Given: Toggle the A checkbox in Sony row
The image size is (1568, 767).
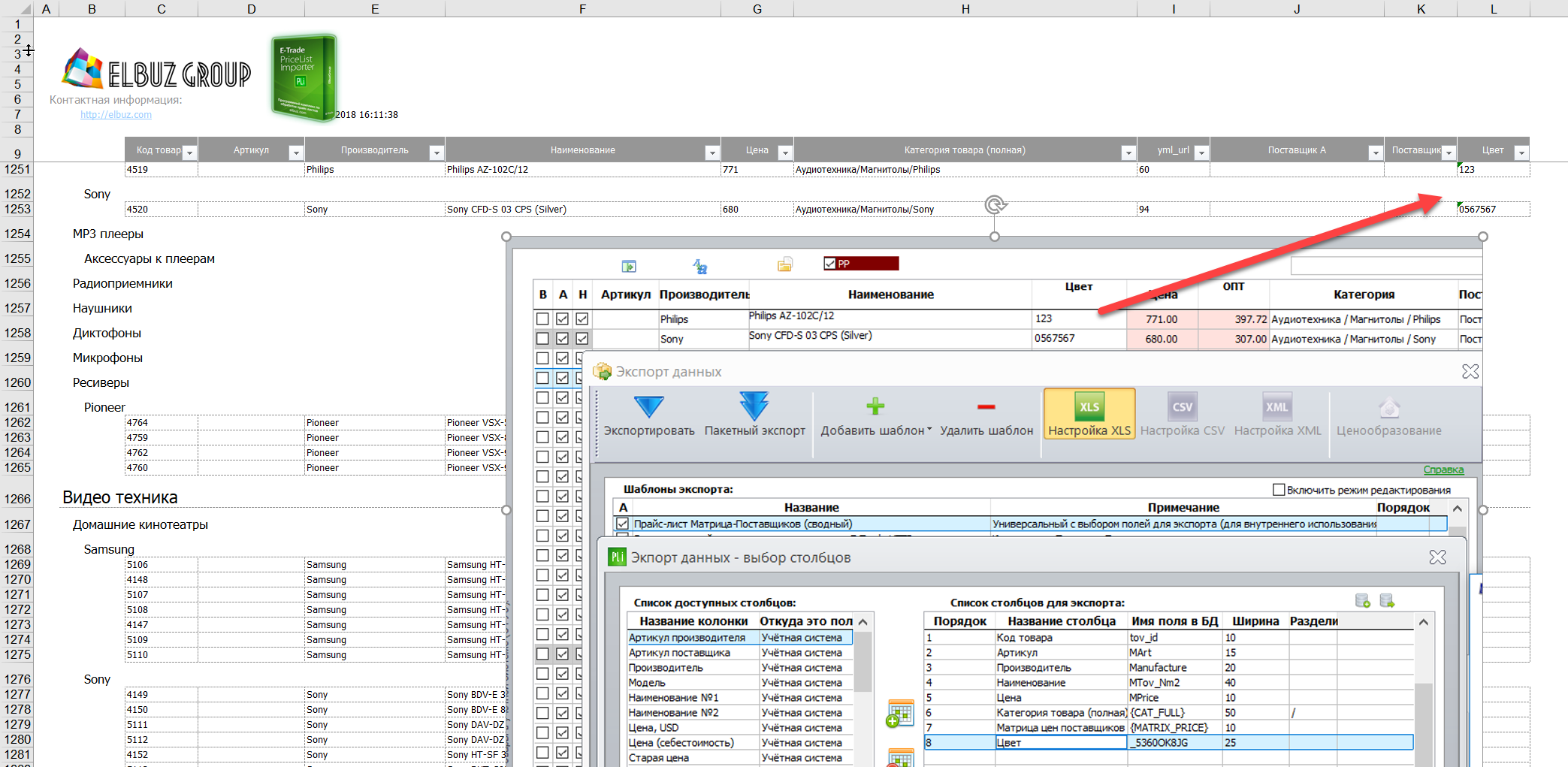Looking at the screenshot, I should tap(562, 339).
